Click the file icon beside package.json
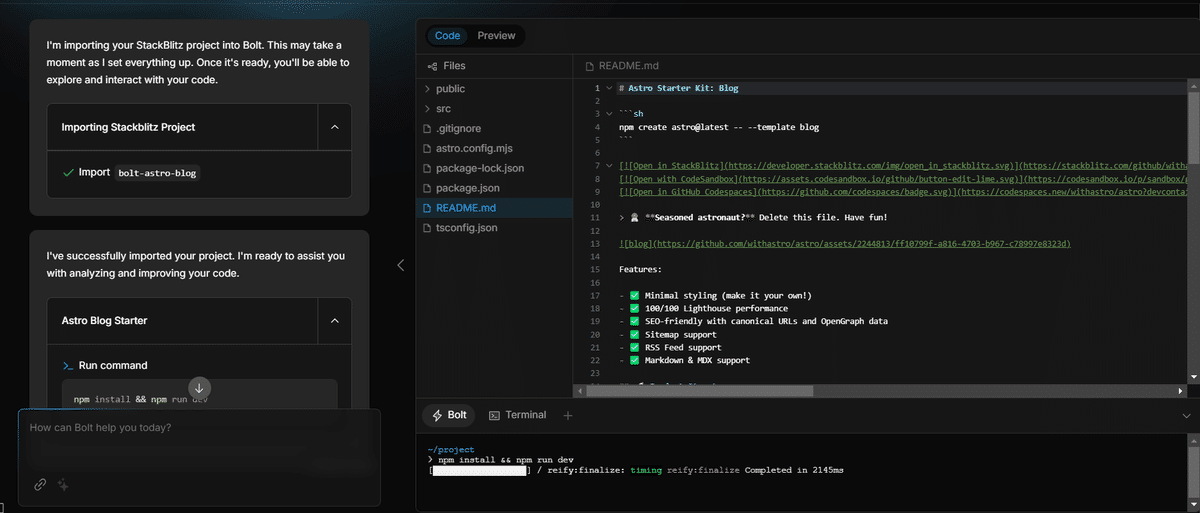This screenshot has height=513, width=1200. (x=427, y=188)
